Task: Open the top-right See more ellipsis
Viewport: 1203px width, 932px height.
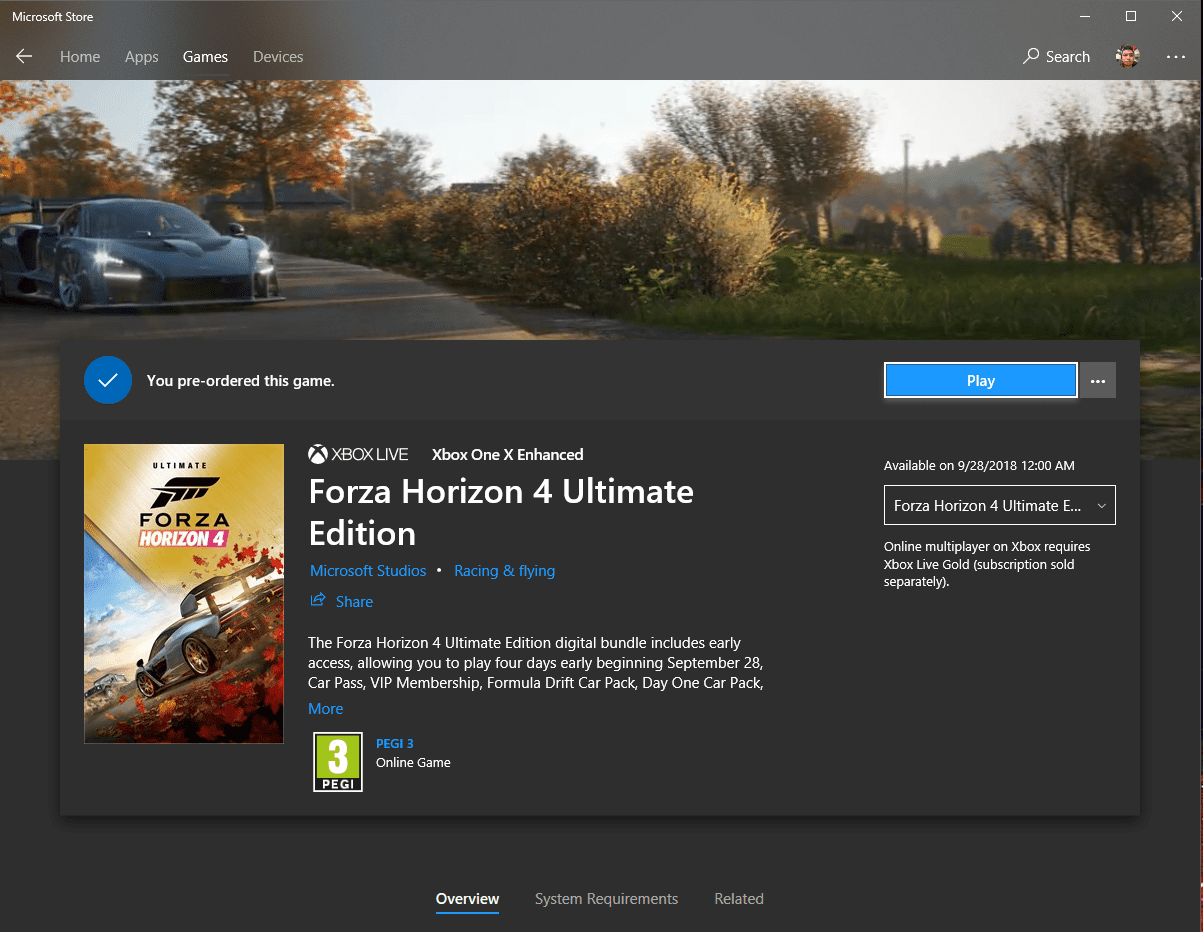Action: click(x=1176, y=57)
